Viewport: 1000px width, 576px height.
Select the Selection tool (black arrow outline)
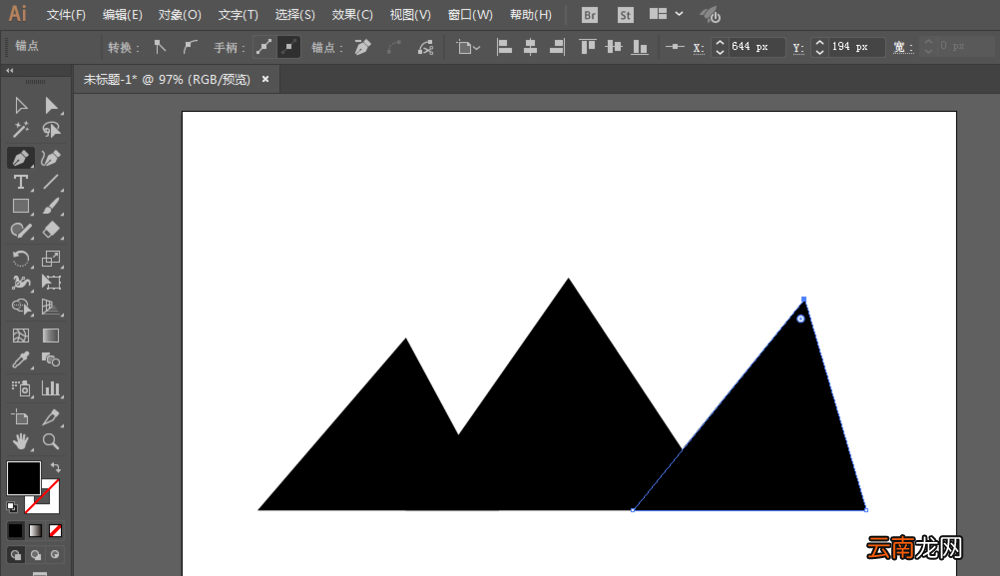tap(20, 105)
